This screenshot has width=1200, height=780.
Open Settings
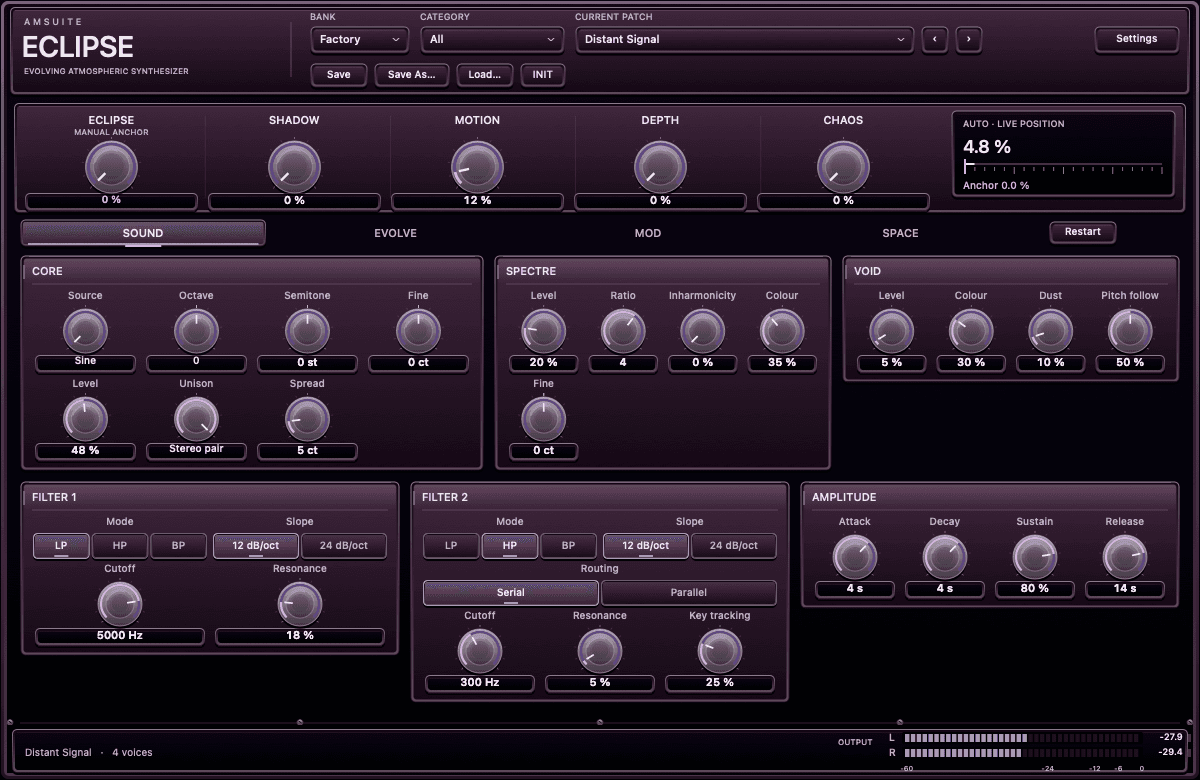click(1136, 39)
